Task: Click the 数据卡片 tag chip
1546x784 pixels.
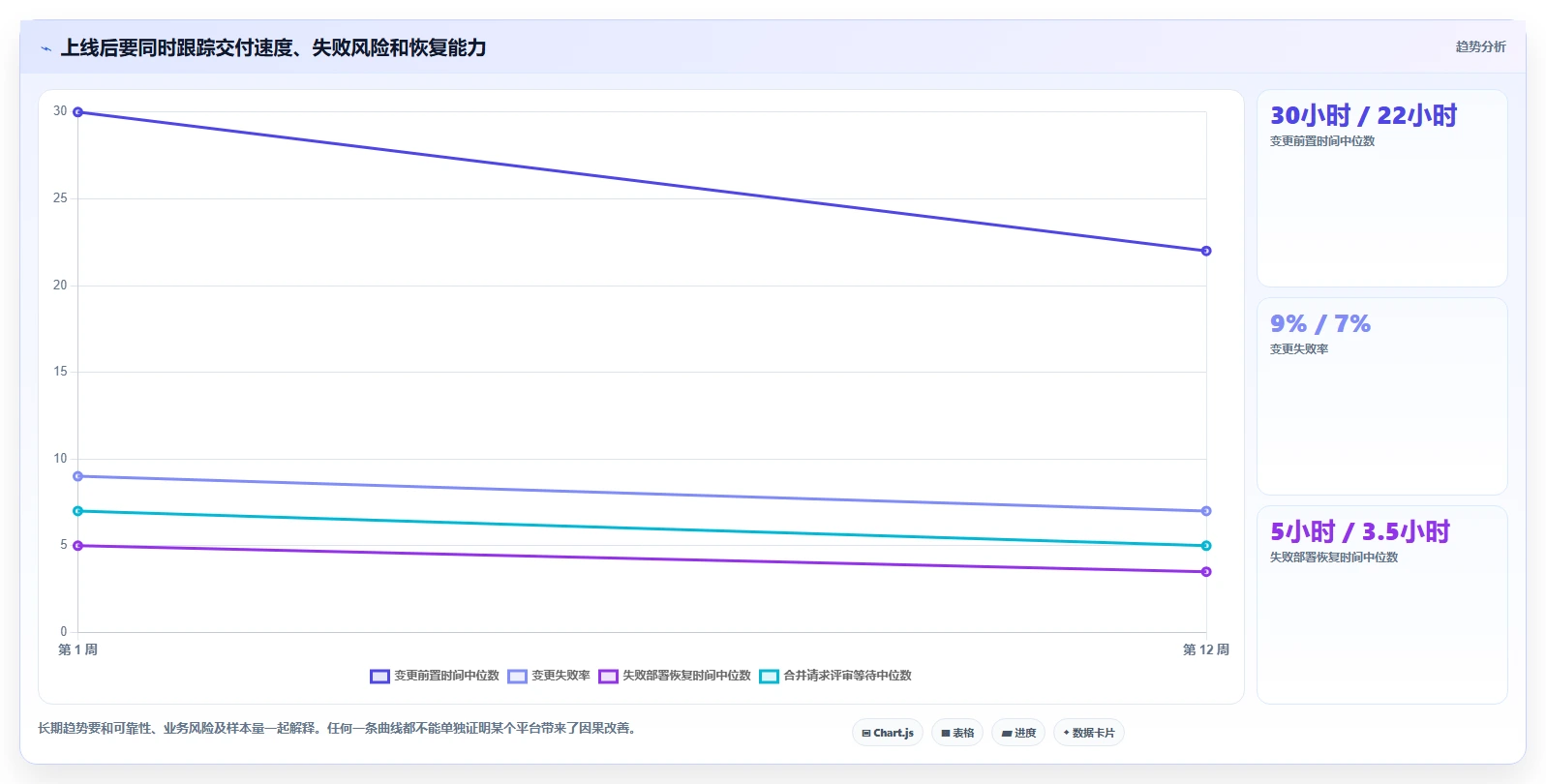Action: [x=1089, y=733]
